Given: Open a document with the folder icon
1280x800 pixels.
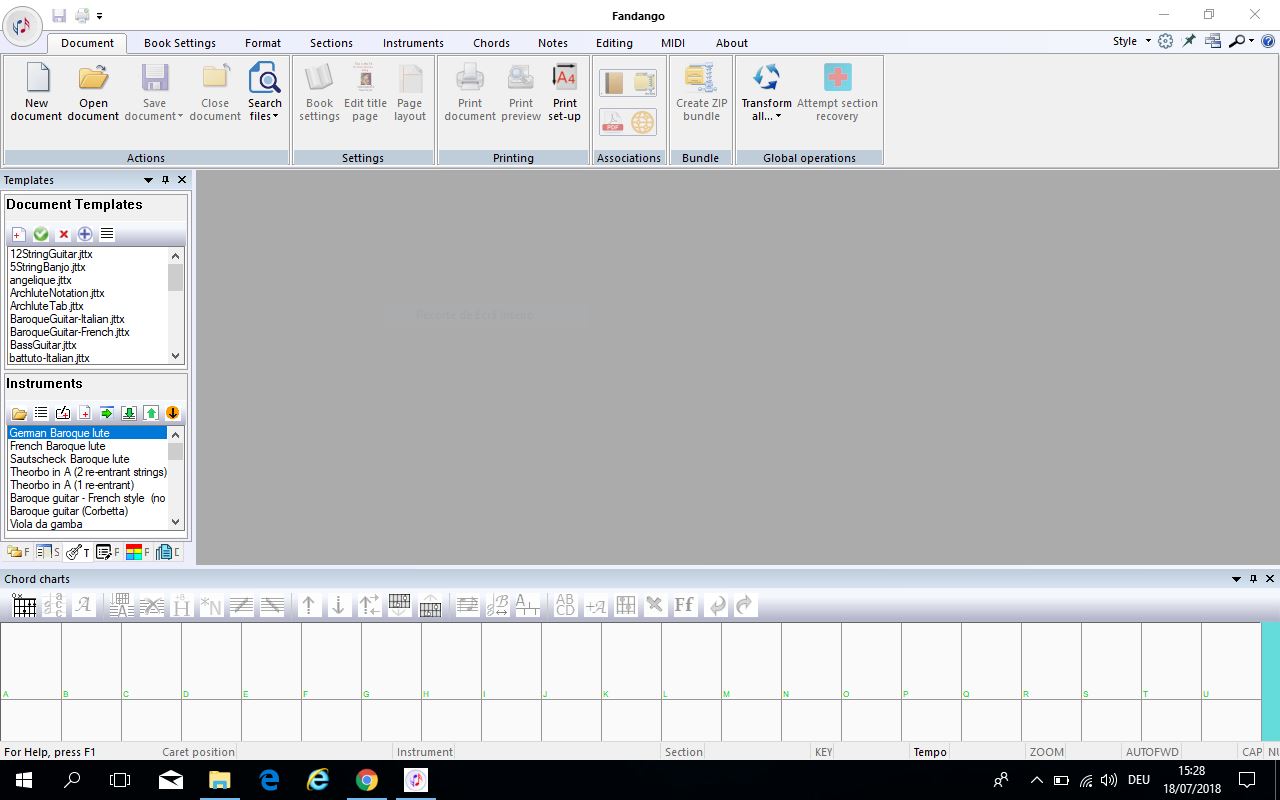Looking at the screenshot, I should pos(93,78).
